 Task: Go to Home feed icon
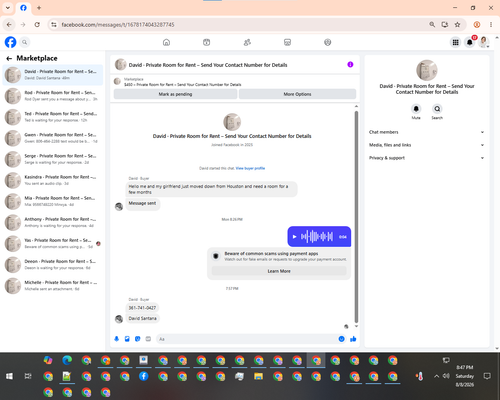click(x=166, y=42)
